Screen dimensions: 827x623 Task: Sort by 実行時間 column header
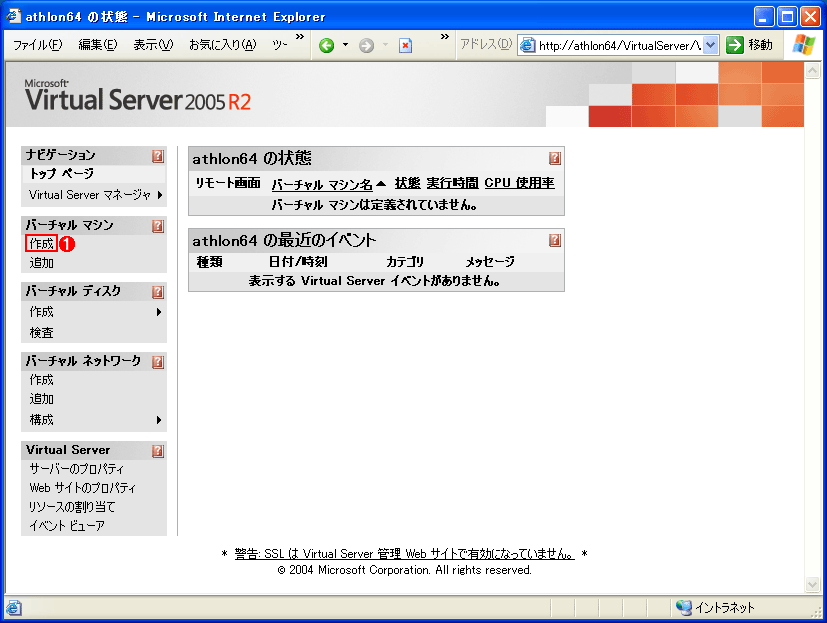click(x=453, y=183)
